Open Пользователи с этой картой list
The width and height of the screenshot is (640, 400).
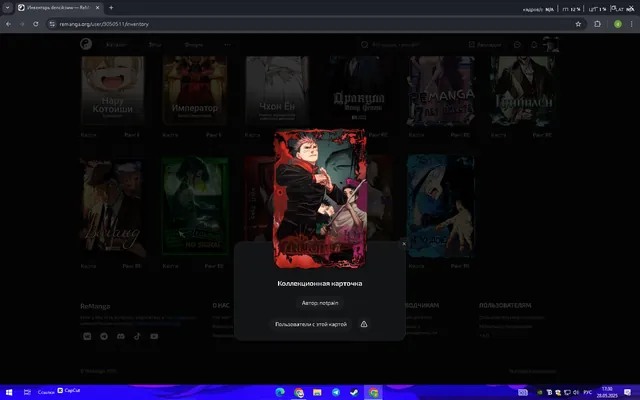(311, 324)
